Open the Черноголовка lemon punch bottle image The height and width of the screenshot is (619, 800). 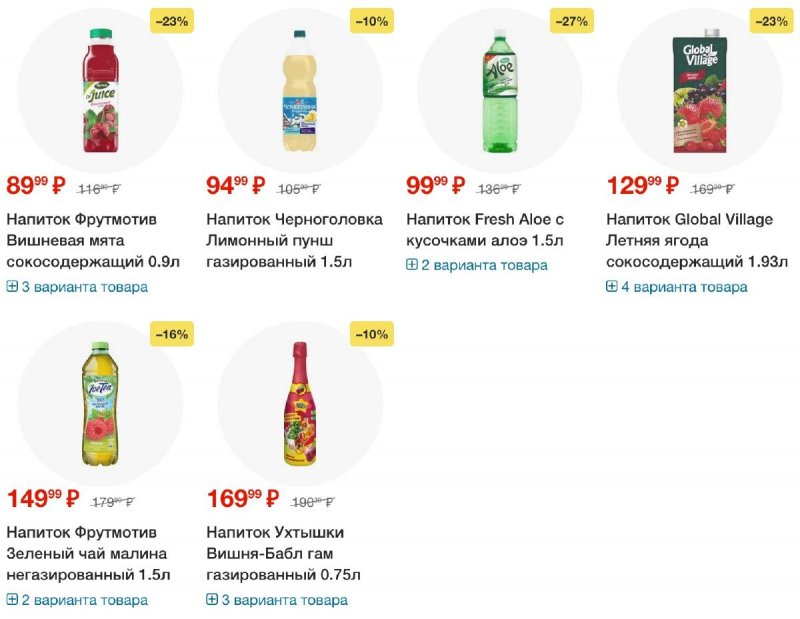point(300,91)
